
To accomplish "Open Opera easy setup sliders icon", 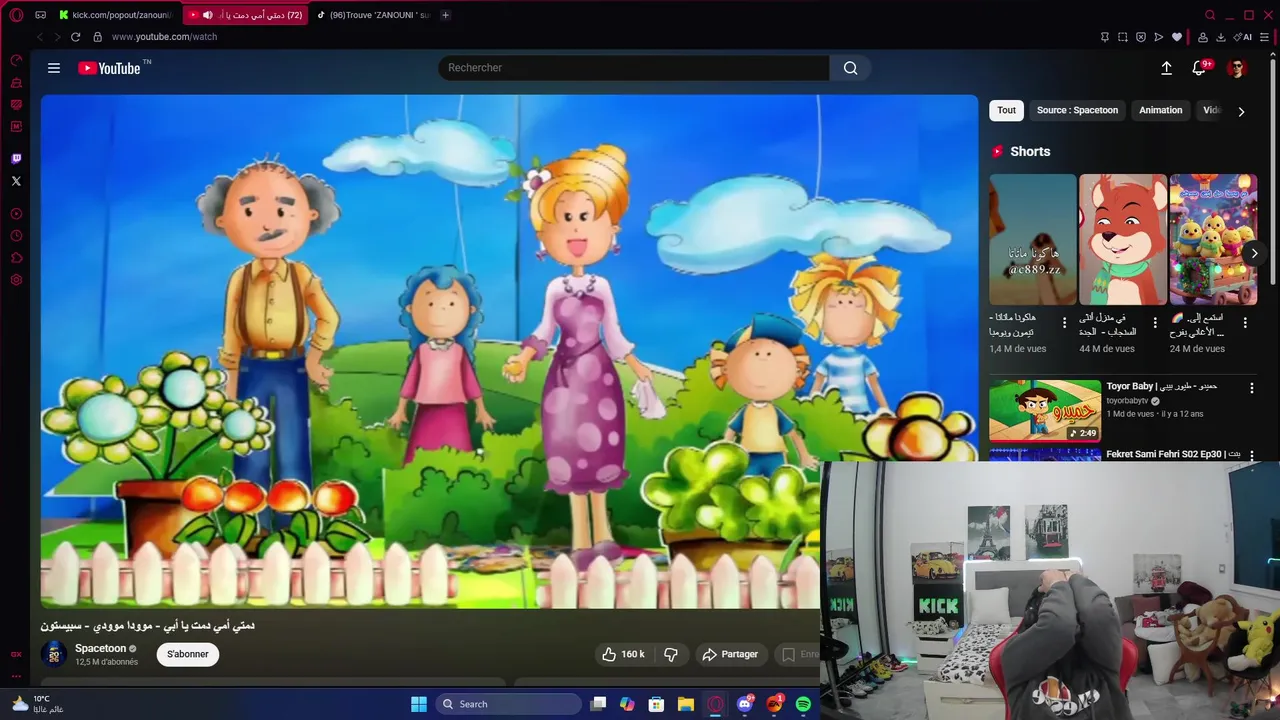I will point(1266,37).
